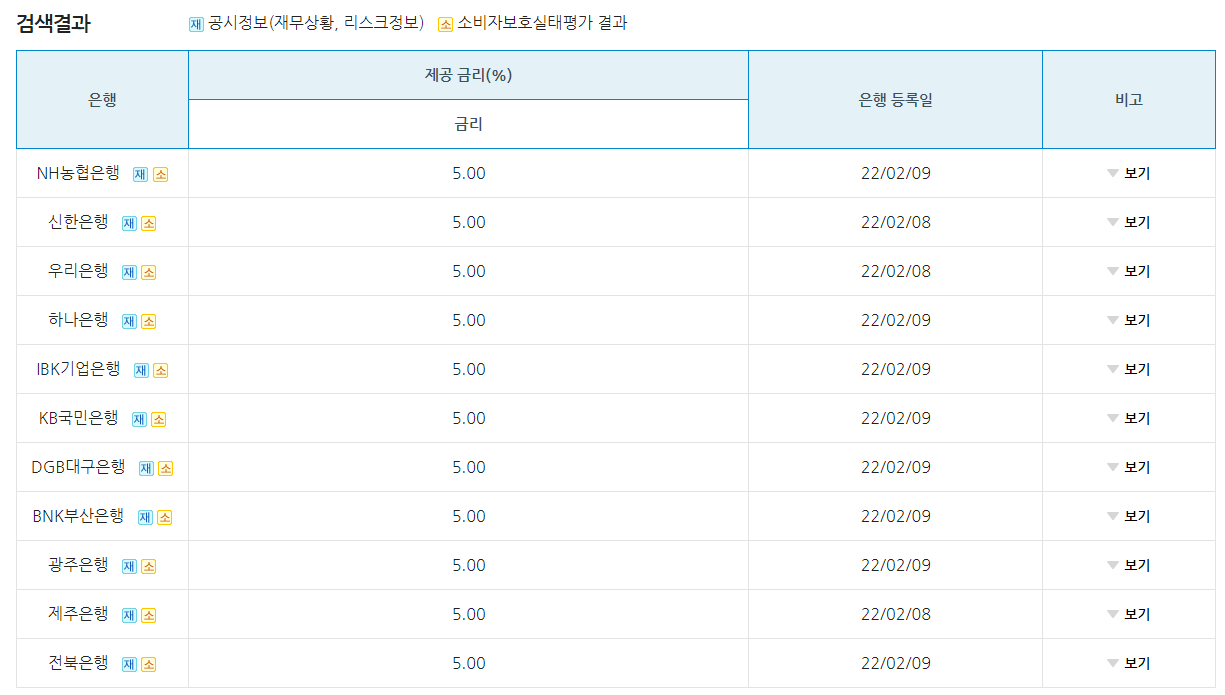
Task: Select the IBK기업은행 bank name
Action: coord(78,369)
